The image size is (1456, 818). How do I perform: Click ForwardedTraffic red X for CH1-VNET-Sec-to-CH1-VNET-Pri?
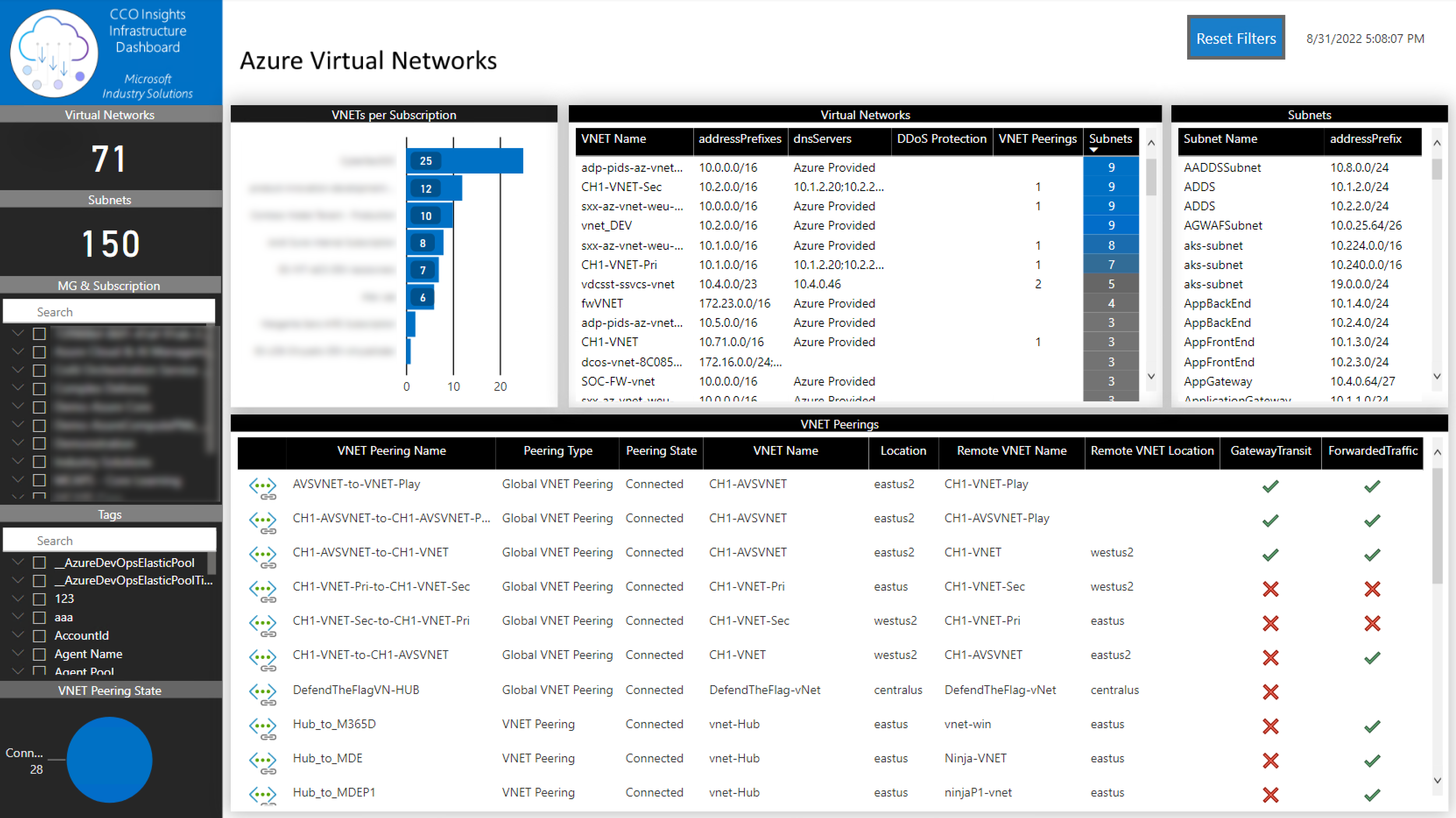1372,623
